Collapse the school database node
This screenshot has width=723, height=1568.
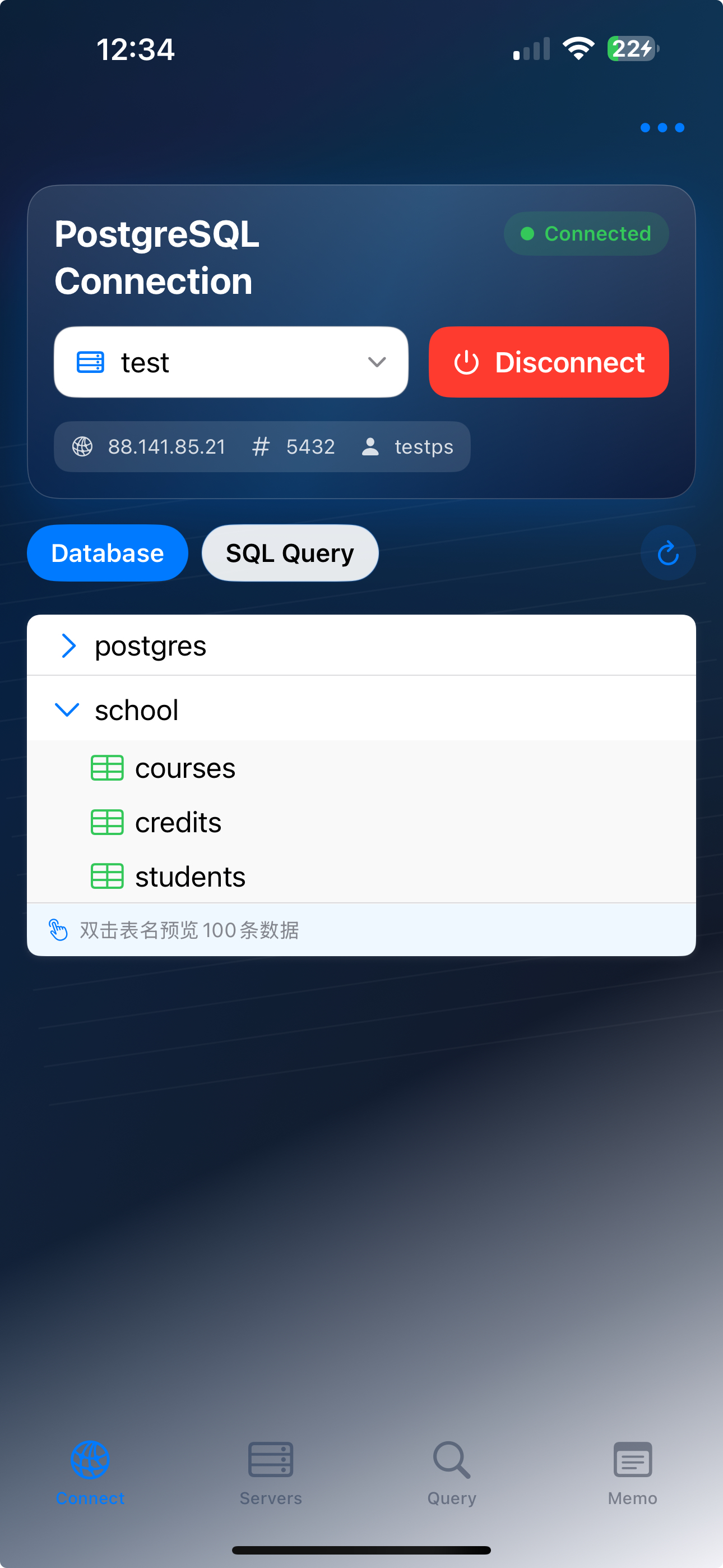pyautogui.click(x=67, y=710)
